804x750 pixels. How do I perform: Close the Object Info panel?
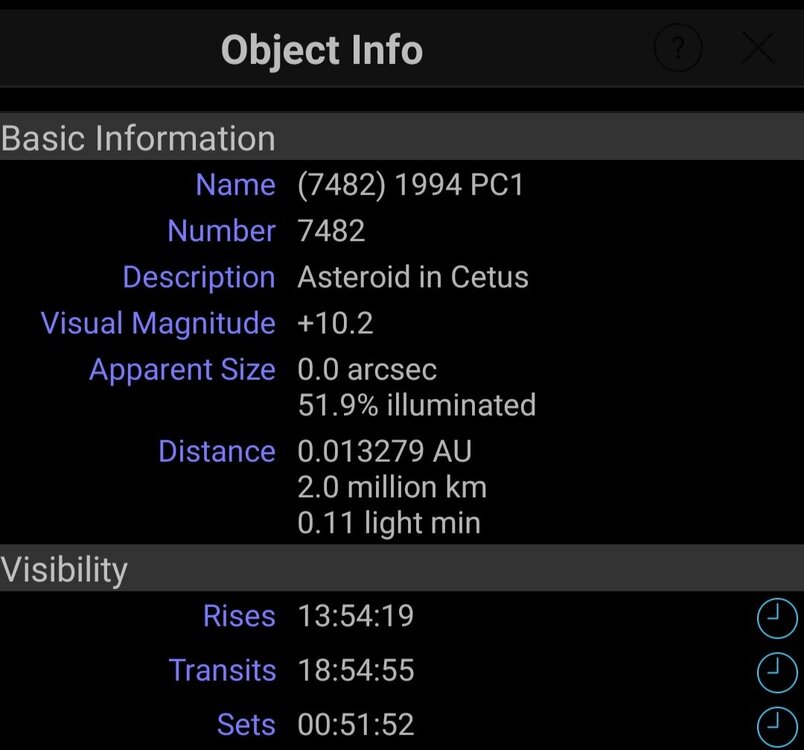click(x=759, y=47)
